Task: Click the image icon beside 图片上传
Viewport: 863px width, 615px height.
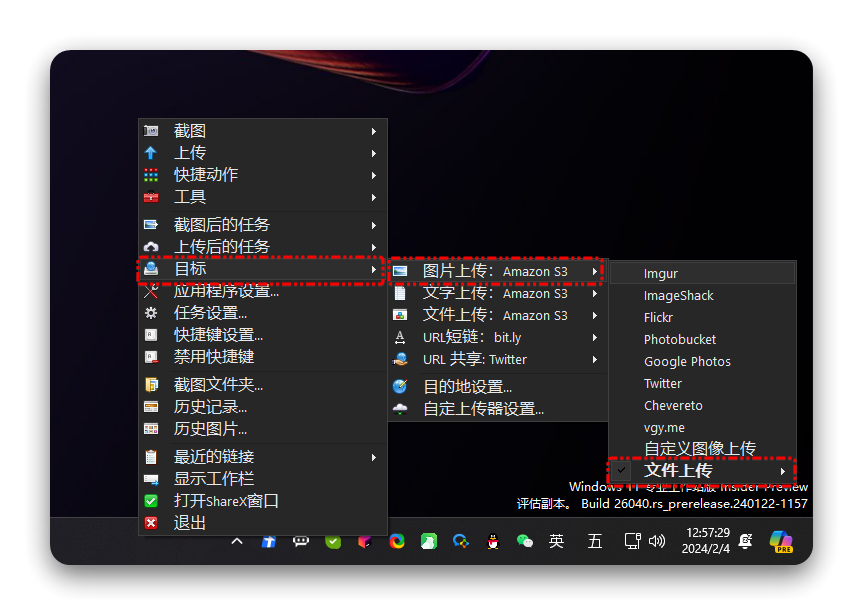Action: pos(400,271)
